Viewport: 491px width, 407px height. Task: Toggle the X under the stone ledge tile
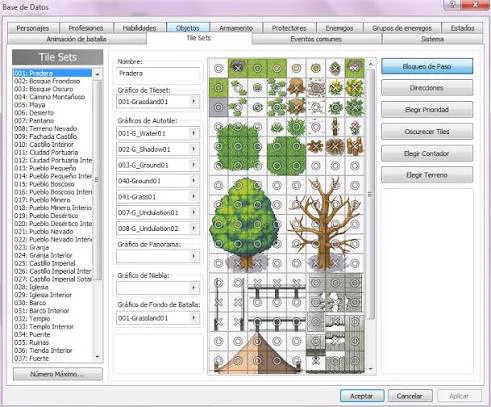(316, 361)
